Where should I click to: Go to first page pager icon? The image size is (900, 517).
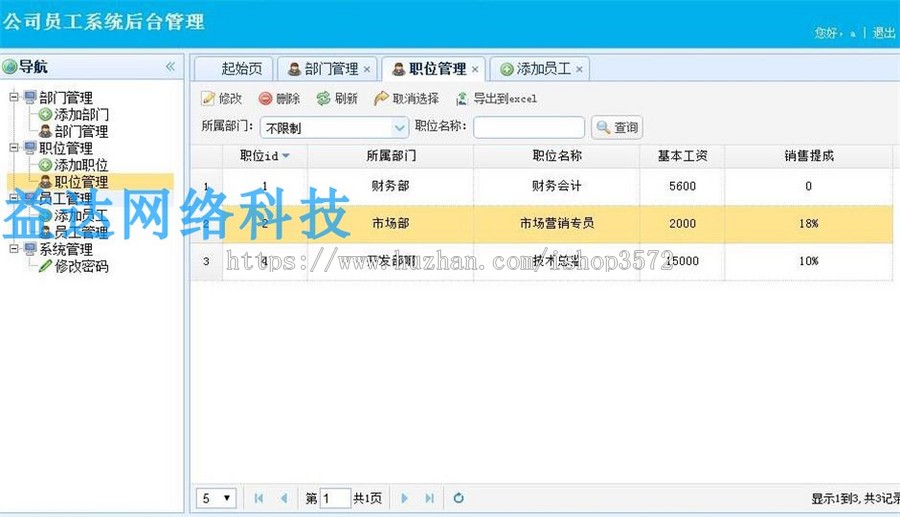[259, 498]
